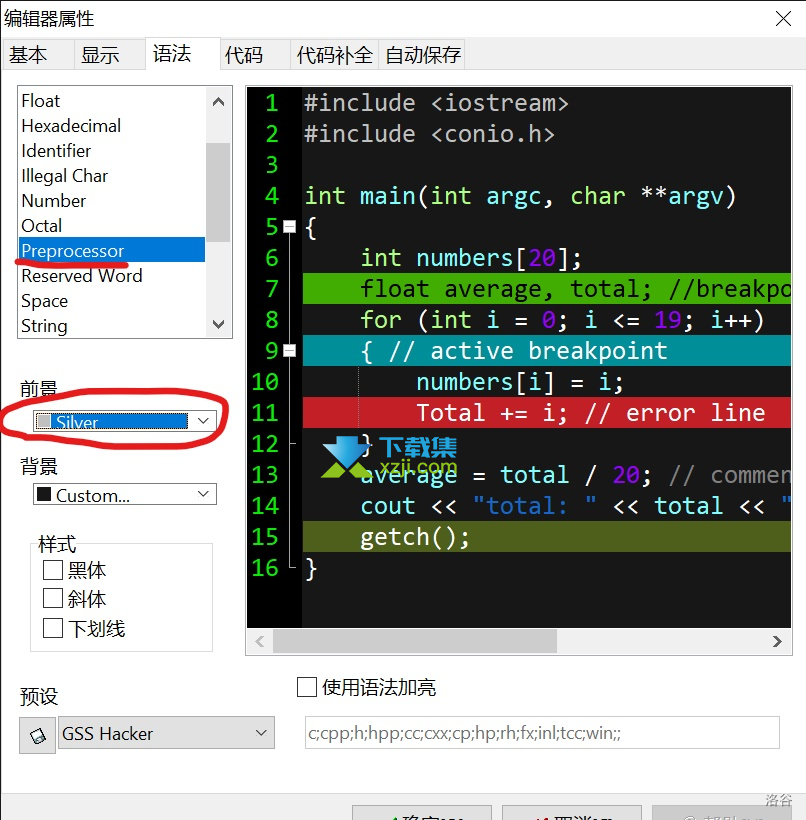Collapse the code fold at line 5
806x820 pixels.
pyautogui.click(x=289, y=227)
